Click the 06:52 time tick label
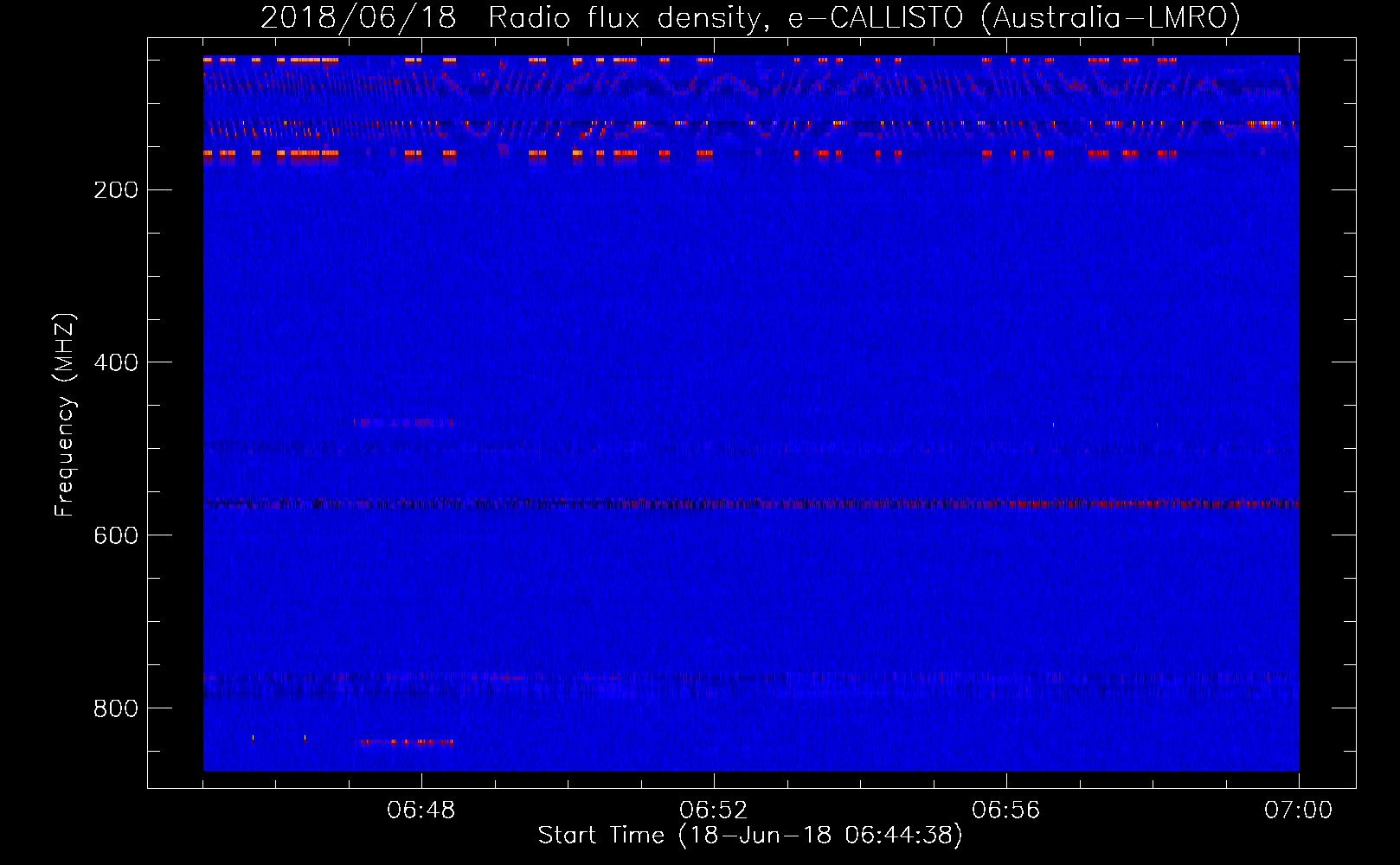Screen dimensions: 1400x865 [714, 811]
